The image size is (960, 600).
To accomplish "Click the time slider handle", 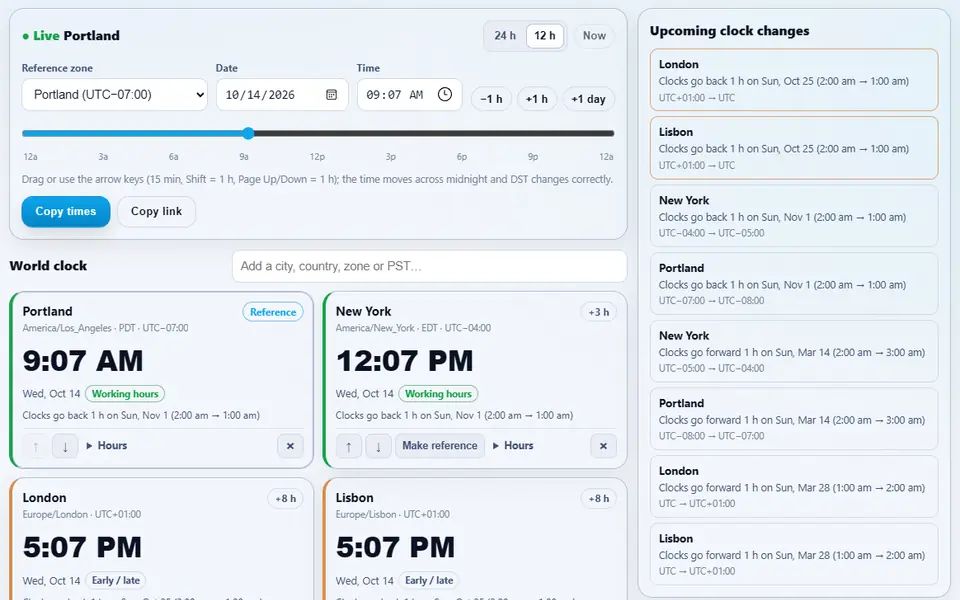I will [248, 133].
